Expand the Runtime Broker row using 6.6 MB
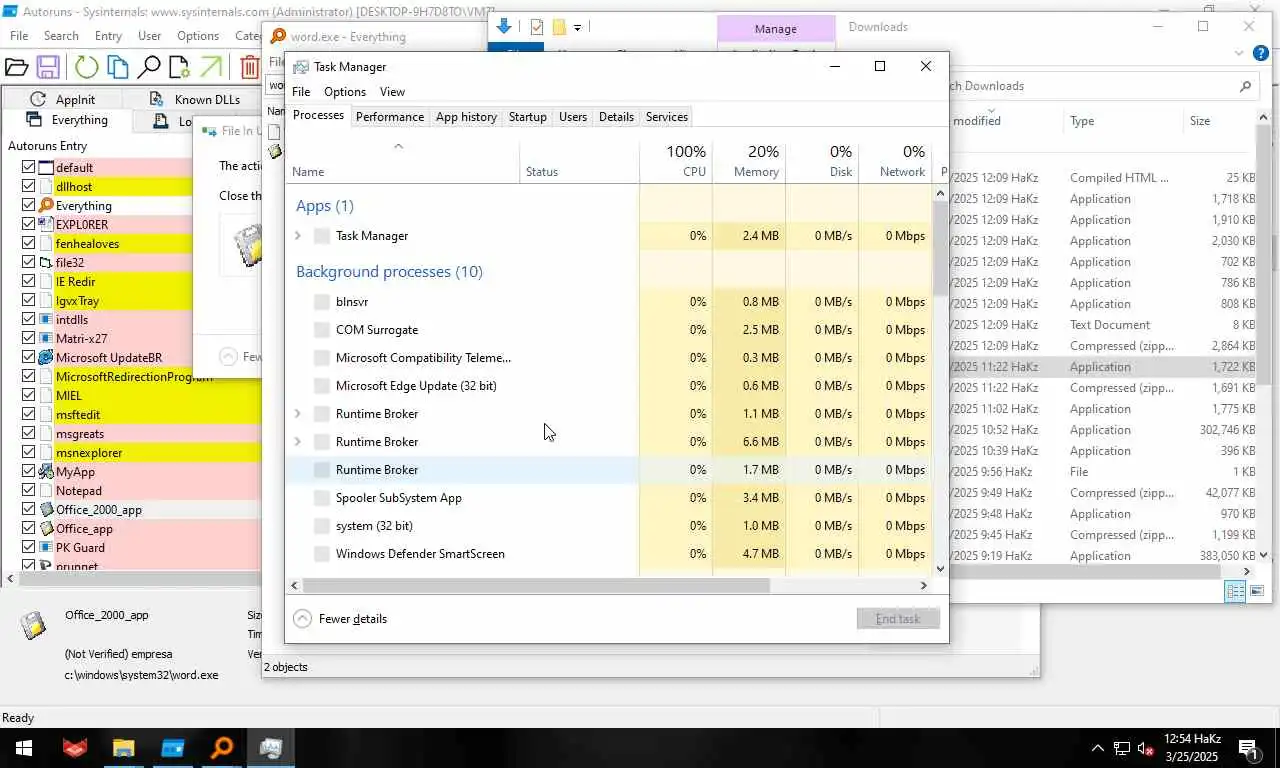Viewport: 1280px width, 768px height. coord(298,442)
